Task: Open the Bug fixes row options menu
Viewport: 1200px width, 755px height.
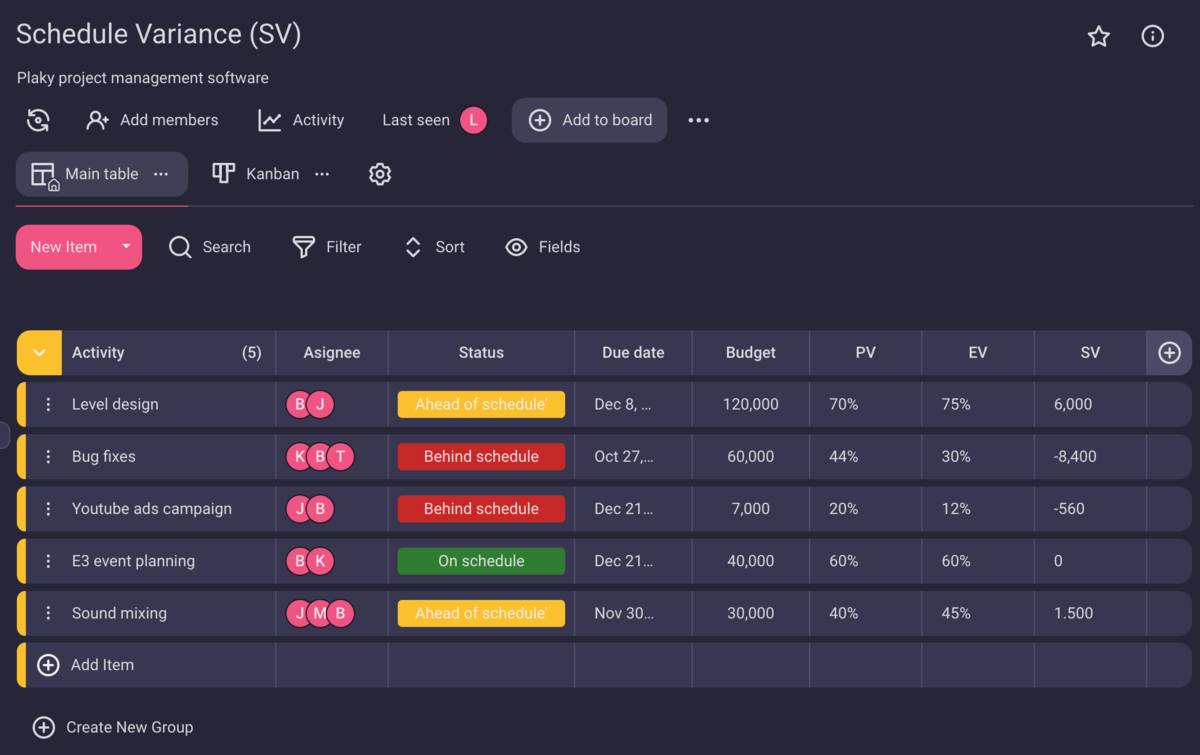Action: (x=48, y=456)
